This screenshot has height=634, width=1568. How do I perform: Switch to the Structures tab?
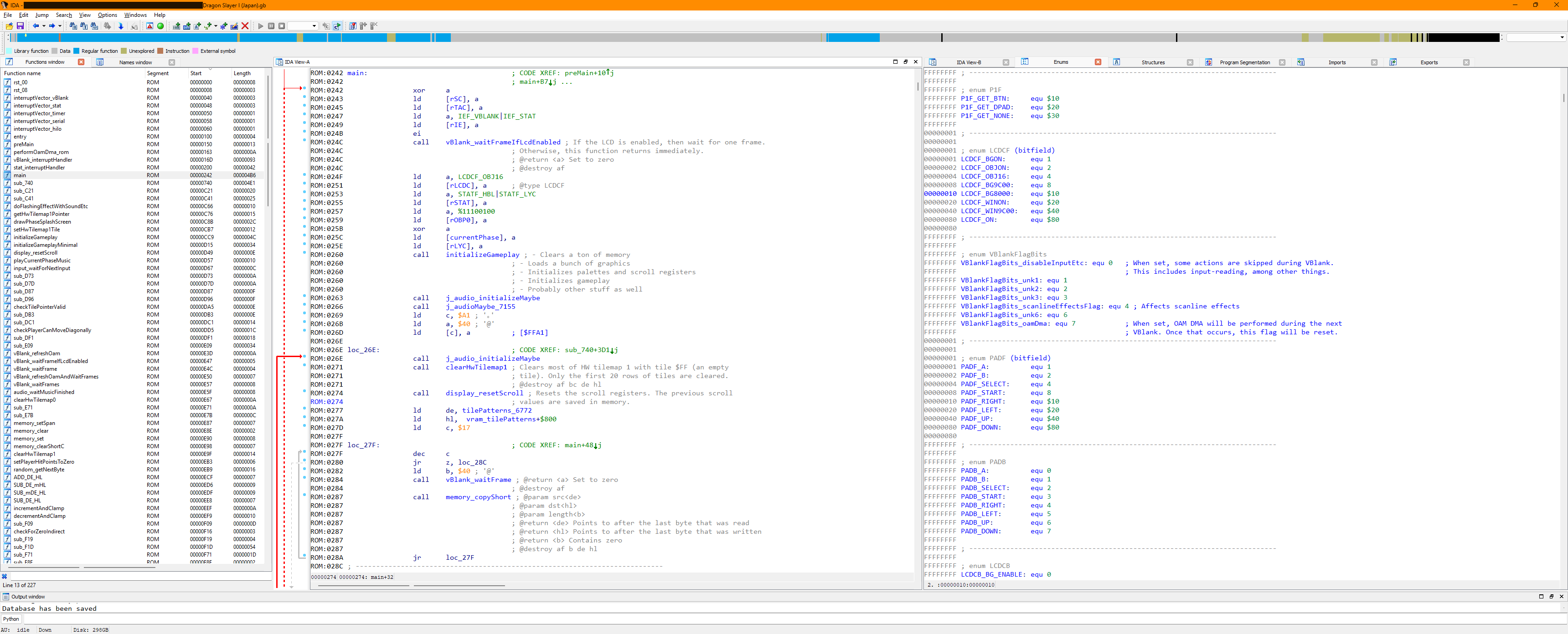click(x=1153, y=63)
